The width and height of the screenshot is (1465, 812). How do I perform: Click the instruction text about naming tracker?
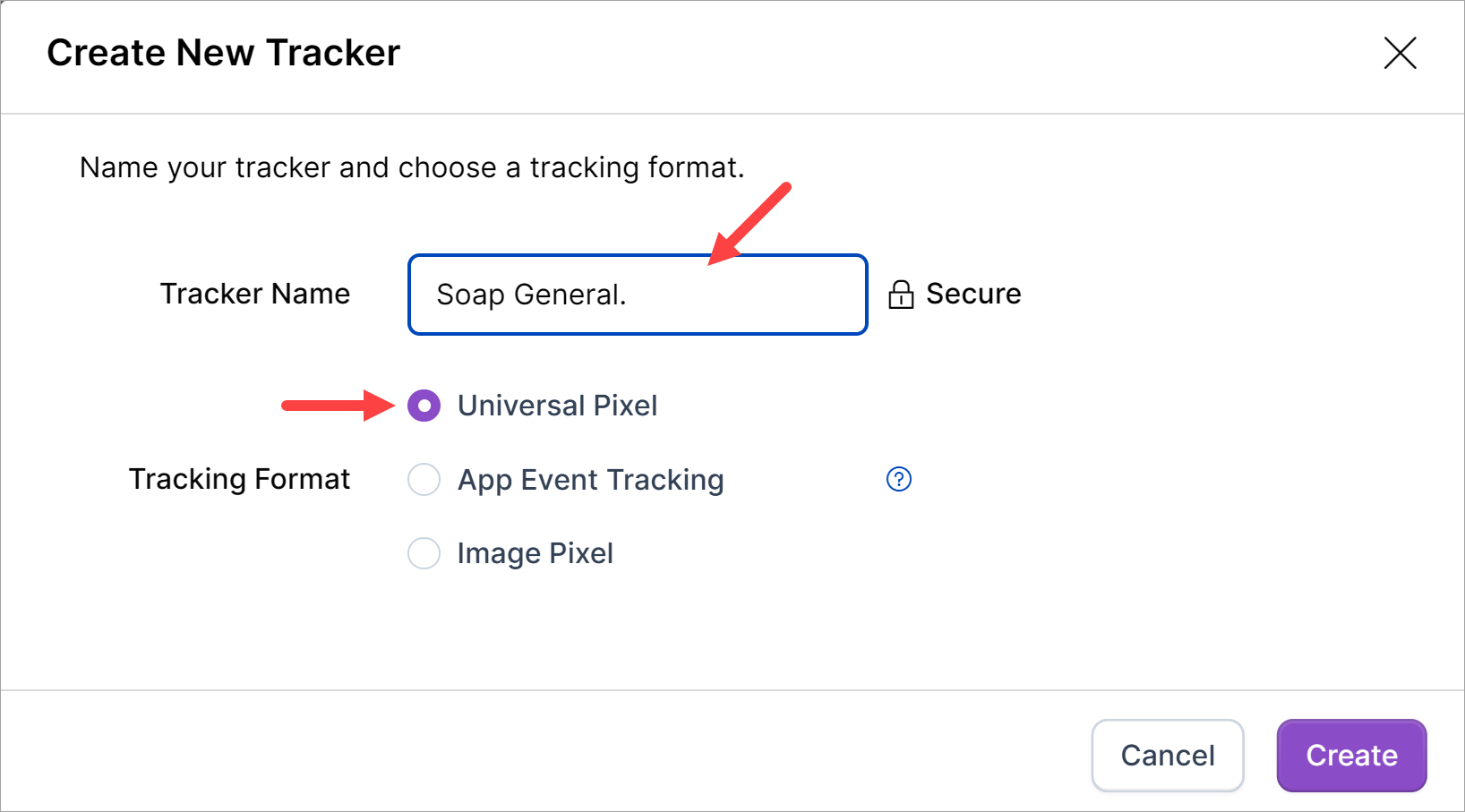tap(412, 167)
